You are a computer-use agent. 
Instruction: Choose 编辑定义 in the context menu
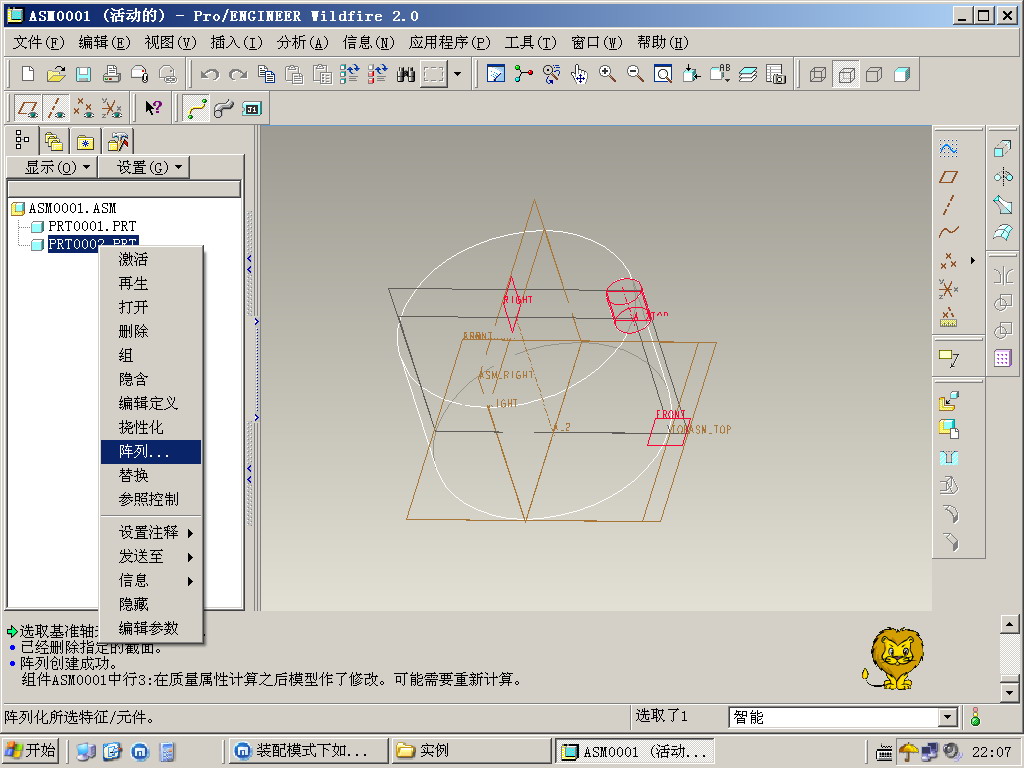tap(151, 403)
